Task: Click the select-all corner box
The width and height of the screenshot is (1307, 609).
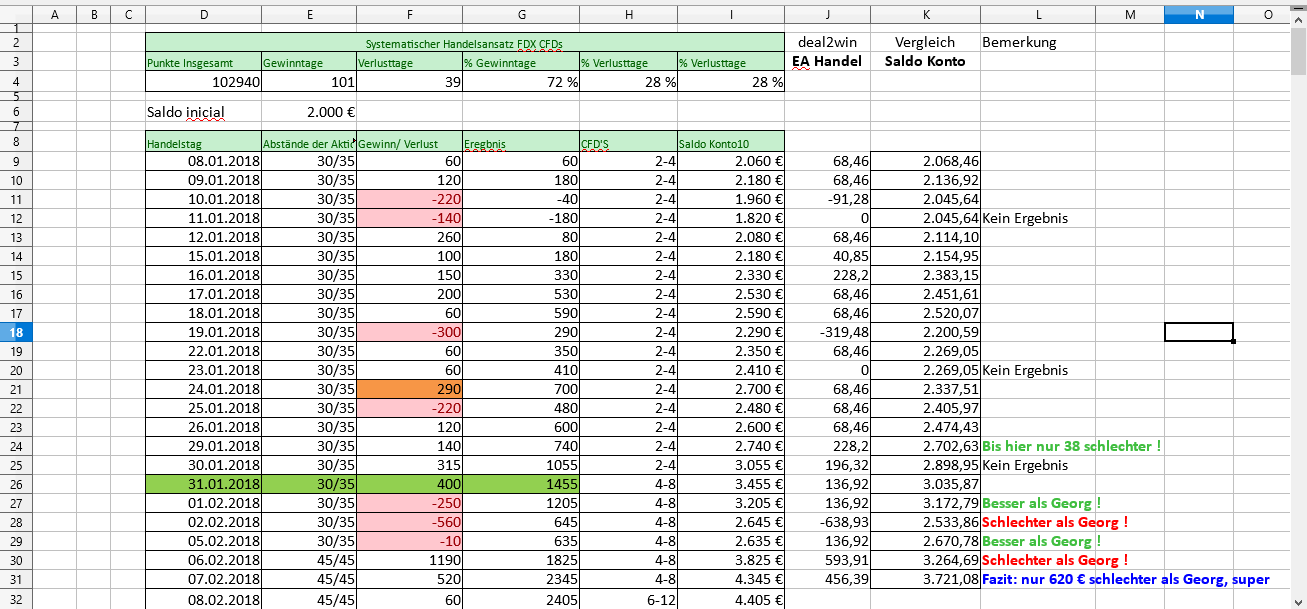Action: click(x=17, y=14)
